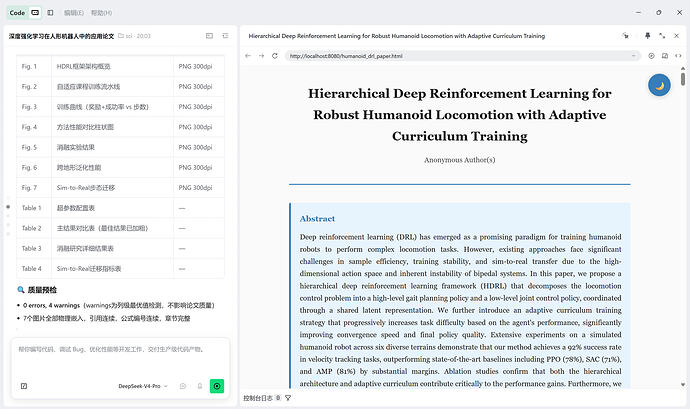Toggle dark mode with the moon button
690x409 pixels.
[659, 85]
